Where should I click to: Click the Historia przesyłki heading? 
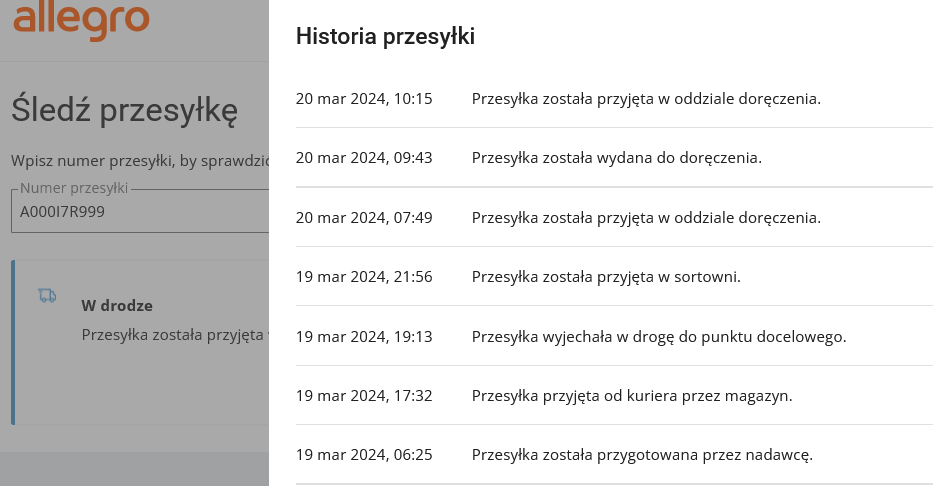[x=385, y=37]
